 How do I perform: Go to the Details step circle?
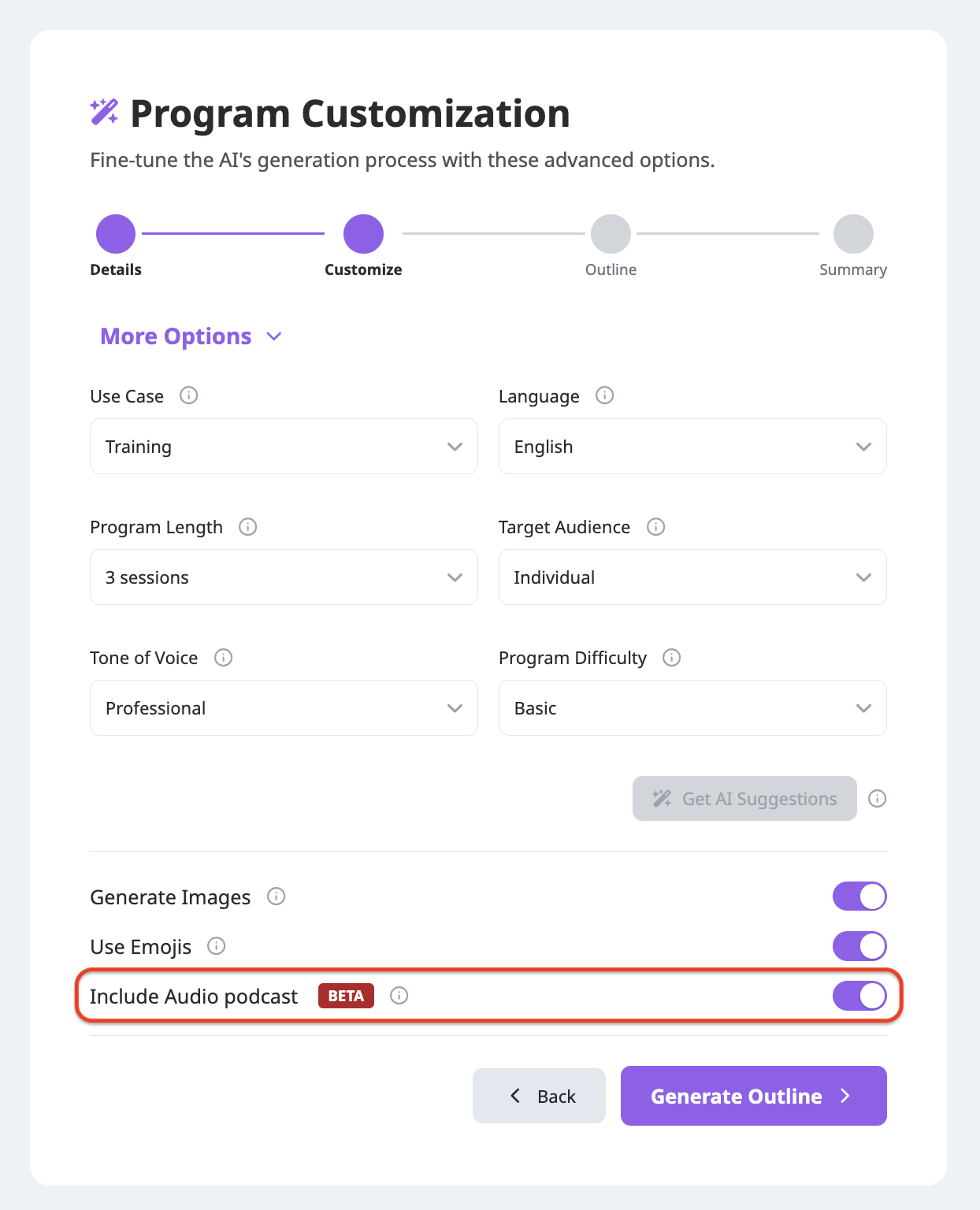coord(116,234)
